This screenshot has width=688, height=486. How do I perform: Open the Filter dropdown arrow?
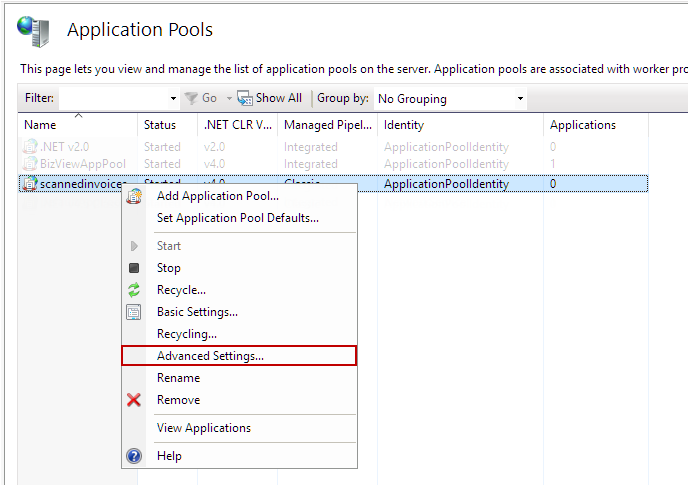[x=173, y=99]
